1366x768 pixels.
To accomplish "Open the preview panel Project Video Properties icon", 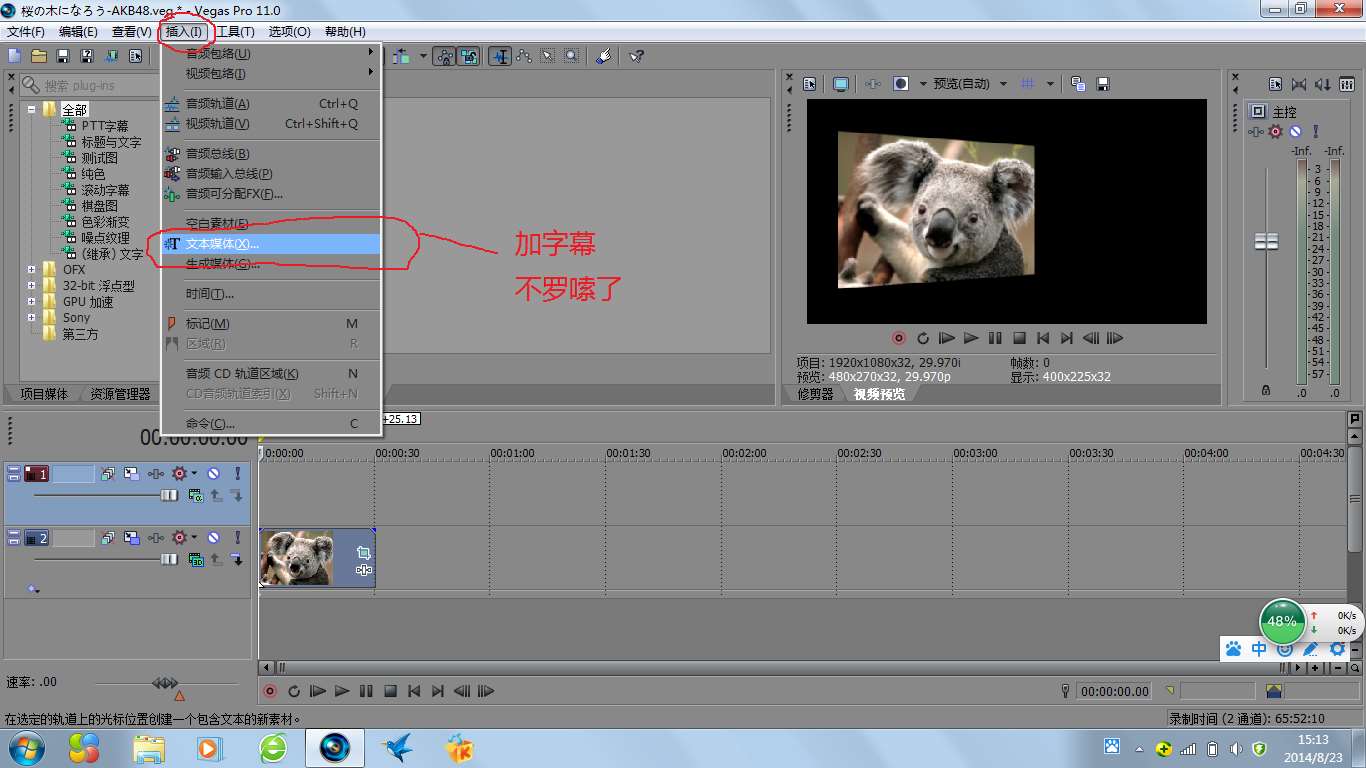I will click(x=809, y=84).
